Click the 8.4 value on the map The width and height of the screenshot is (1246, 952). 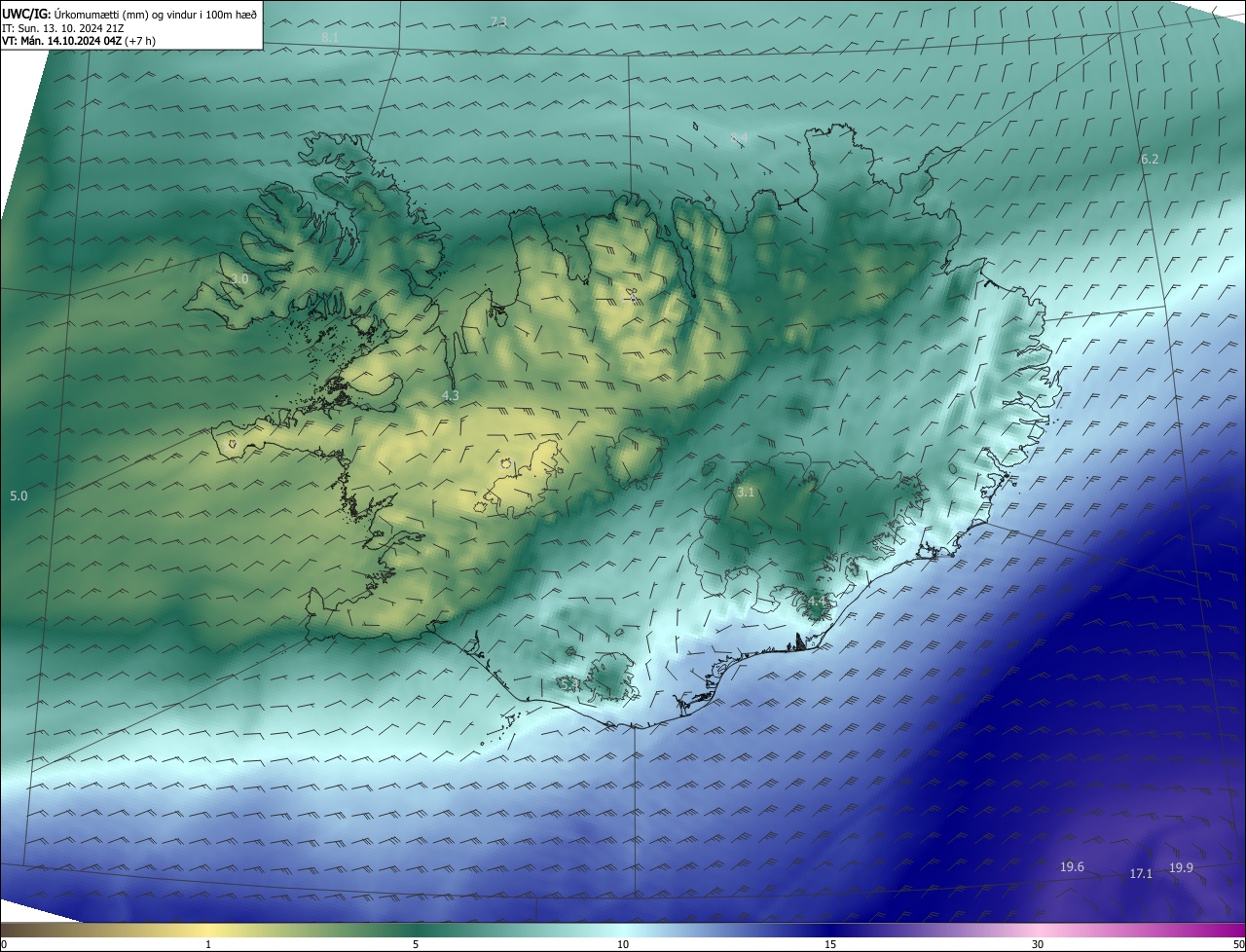click(x=739, y=139)
